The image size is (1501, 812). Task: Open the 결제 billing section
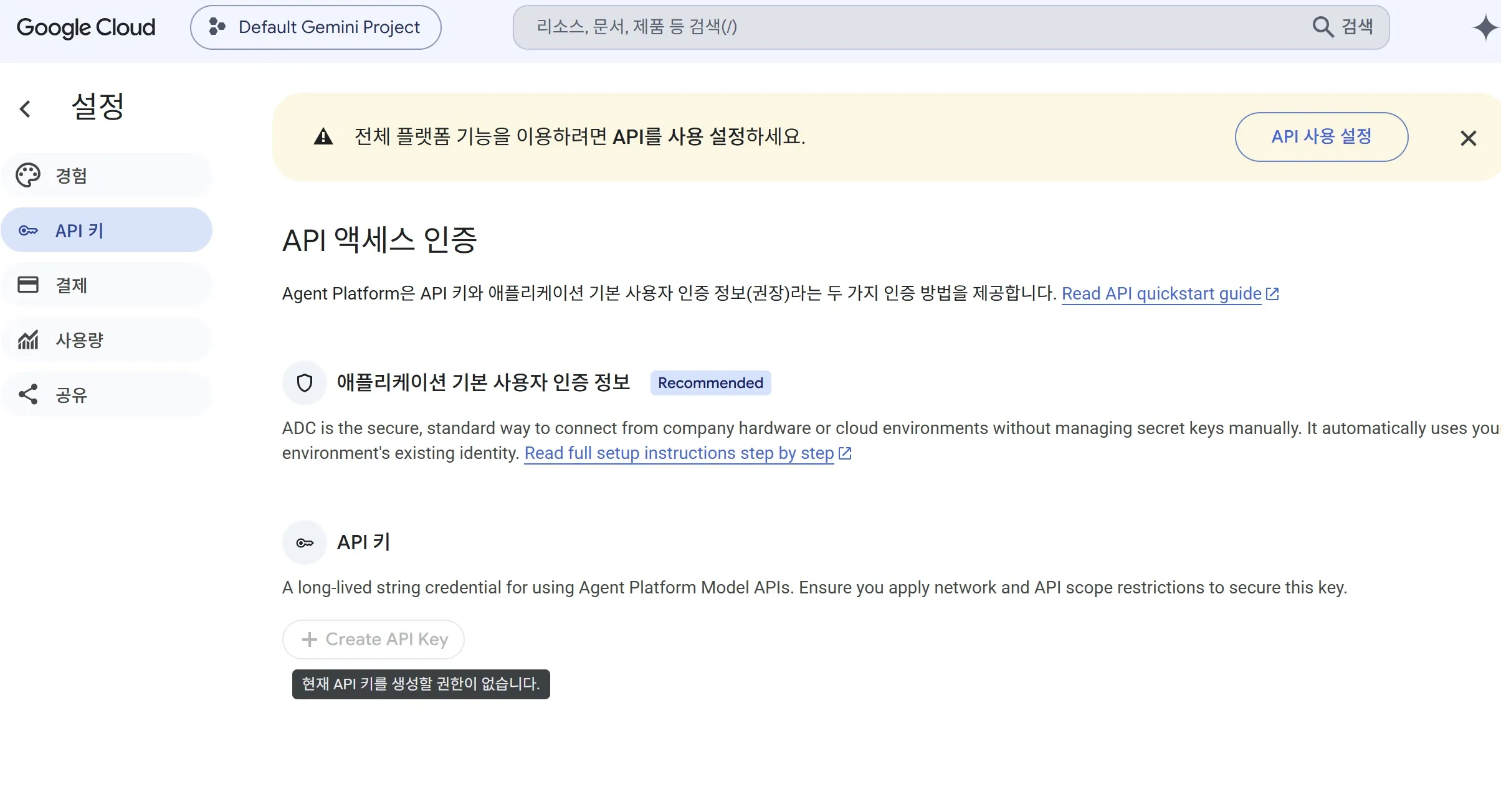click(x=107, y=285)
